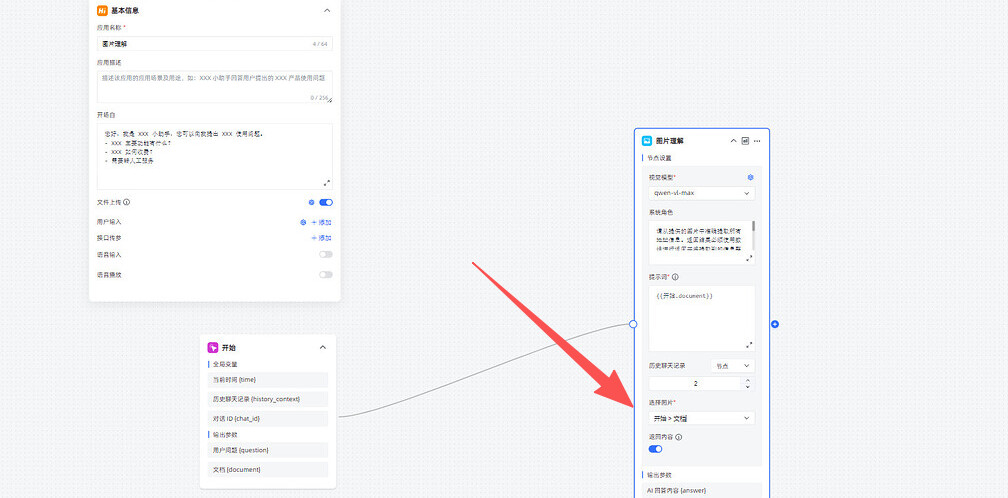Click 添加 next to 用户输入
Screen dimensions: 1008x498
(x=321, y=222)
